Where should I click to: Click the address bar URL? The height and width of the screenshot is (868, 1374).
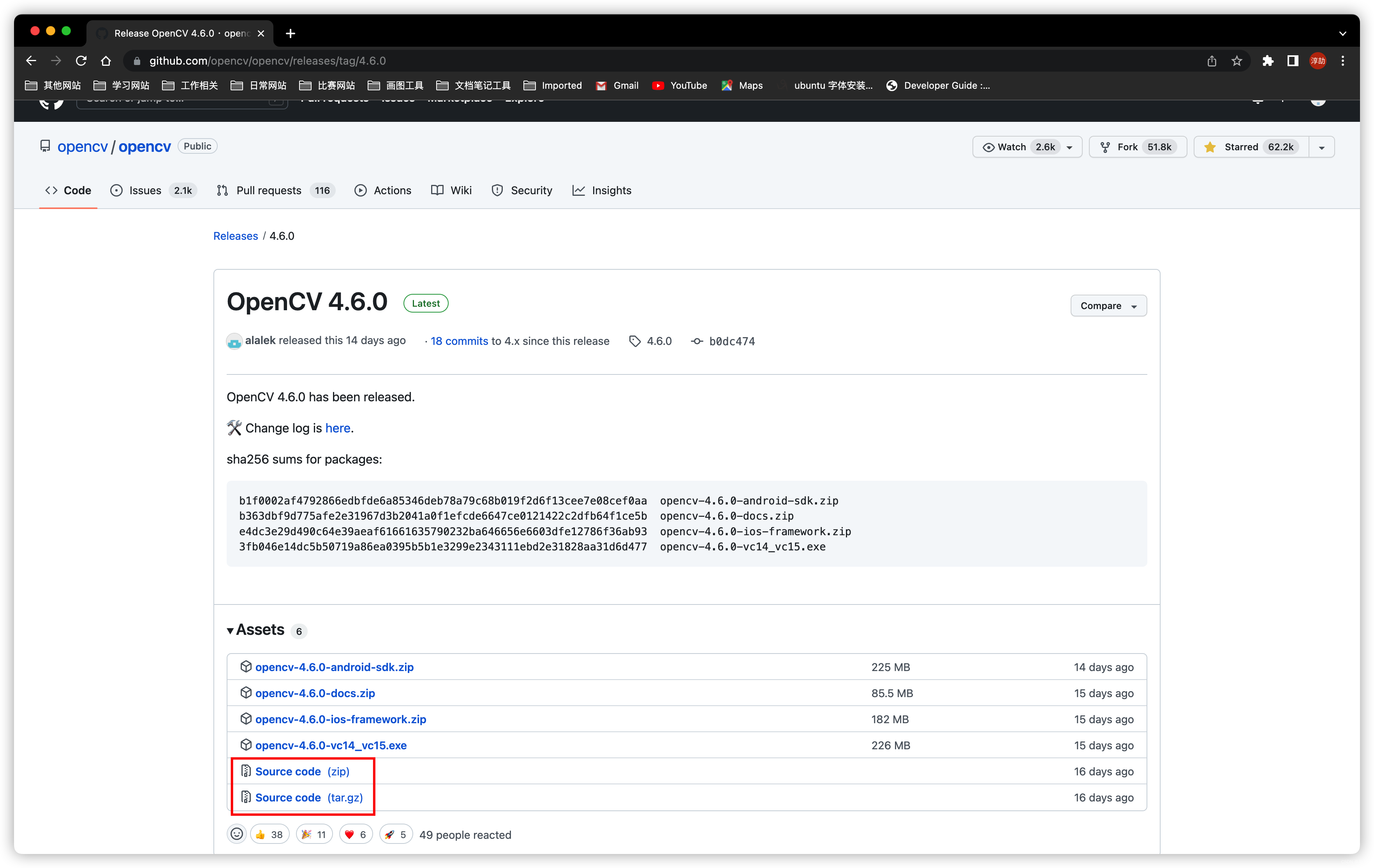267,61
